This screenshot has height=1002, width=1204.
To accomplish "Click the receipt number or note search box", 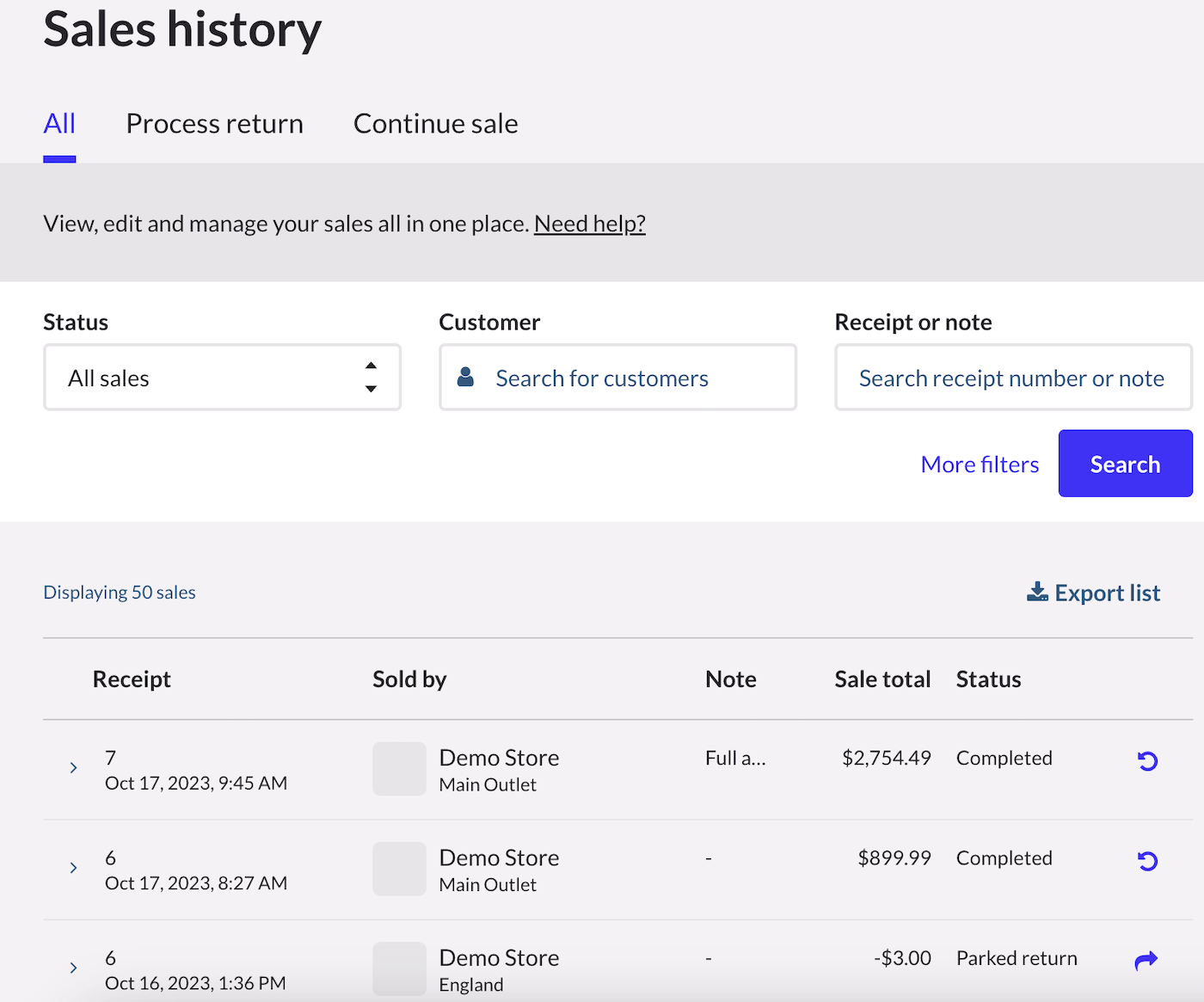I will pyautogui.click(x=1012, y=378).
